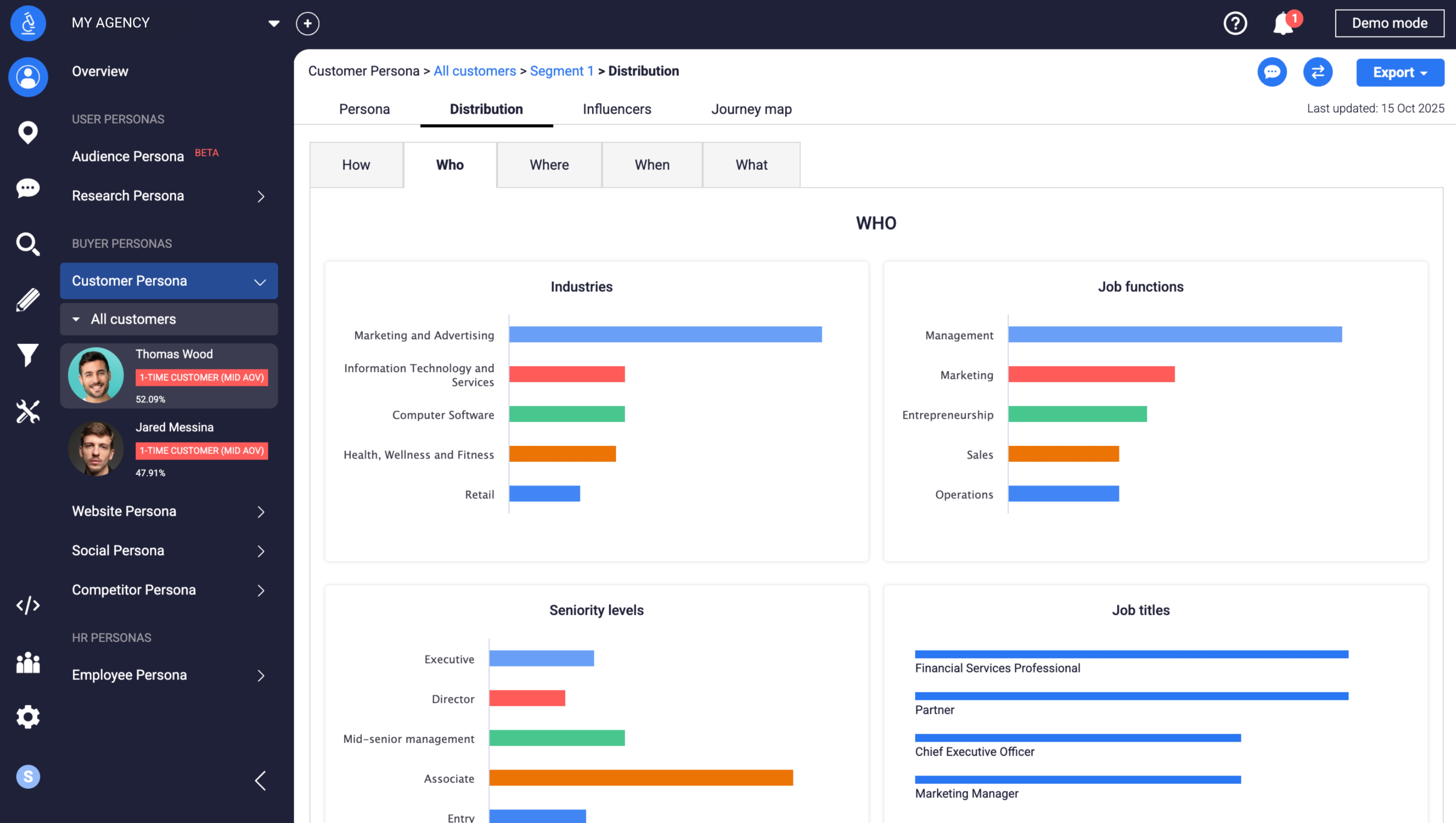Viewport: 1456px width, 823px height.
Task: Click the pencil edit icon in the sidebar
Action: pos(28,300)
